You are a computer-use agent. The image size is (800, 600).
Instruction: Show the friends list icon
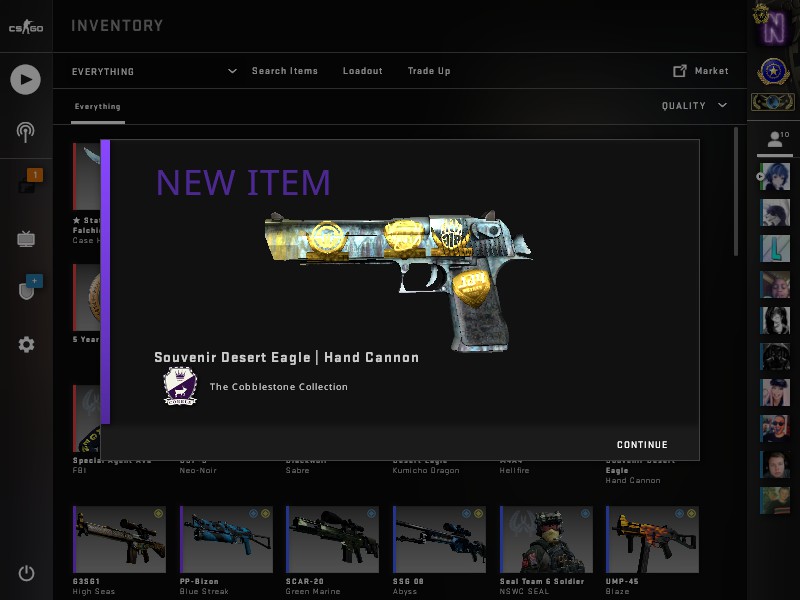pos(775,139)
